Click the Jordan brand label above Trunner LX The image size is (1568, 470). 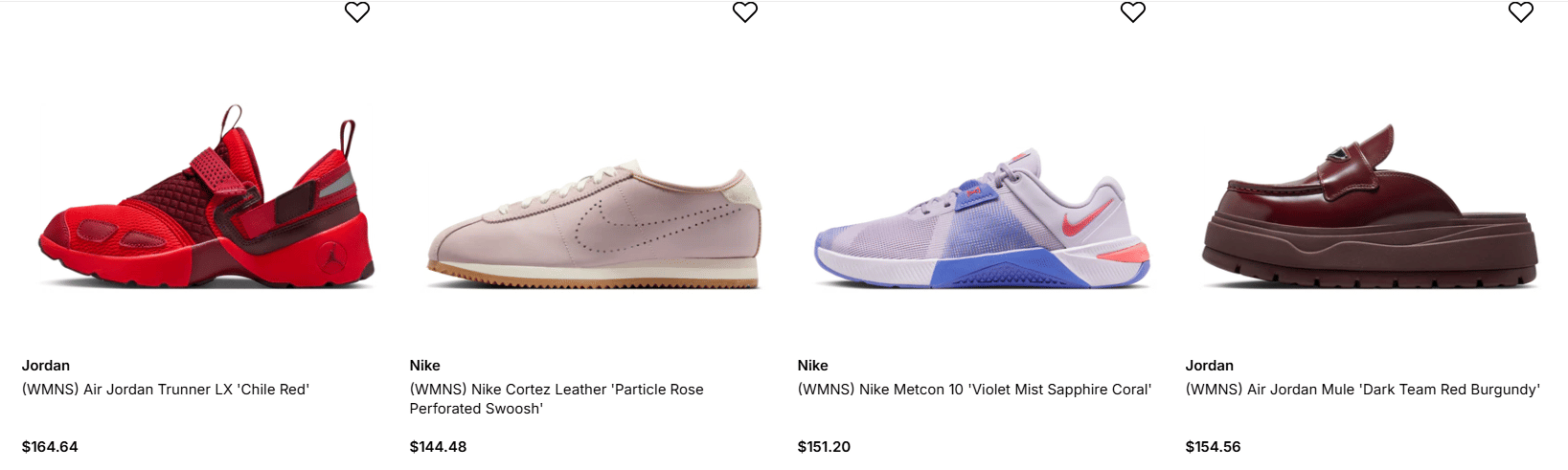pos(46,366)
